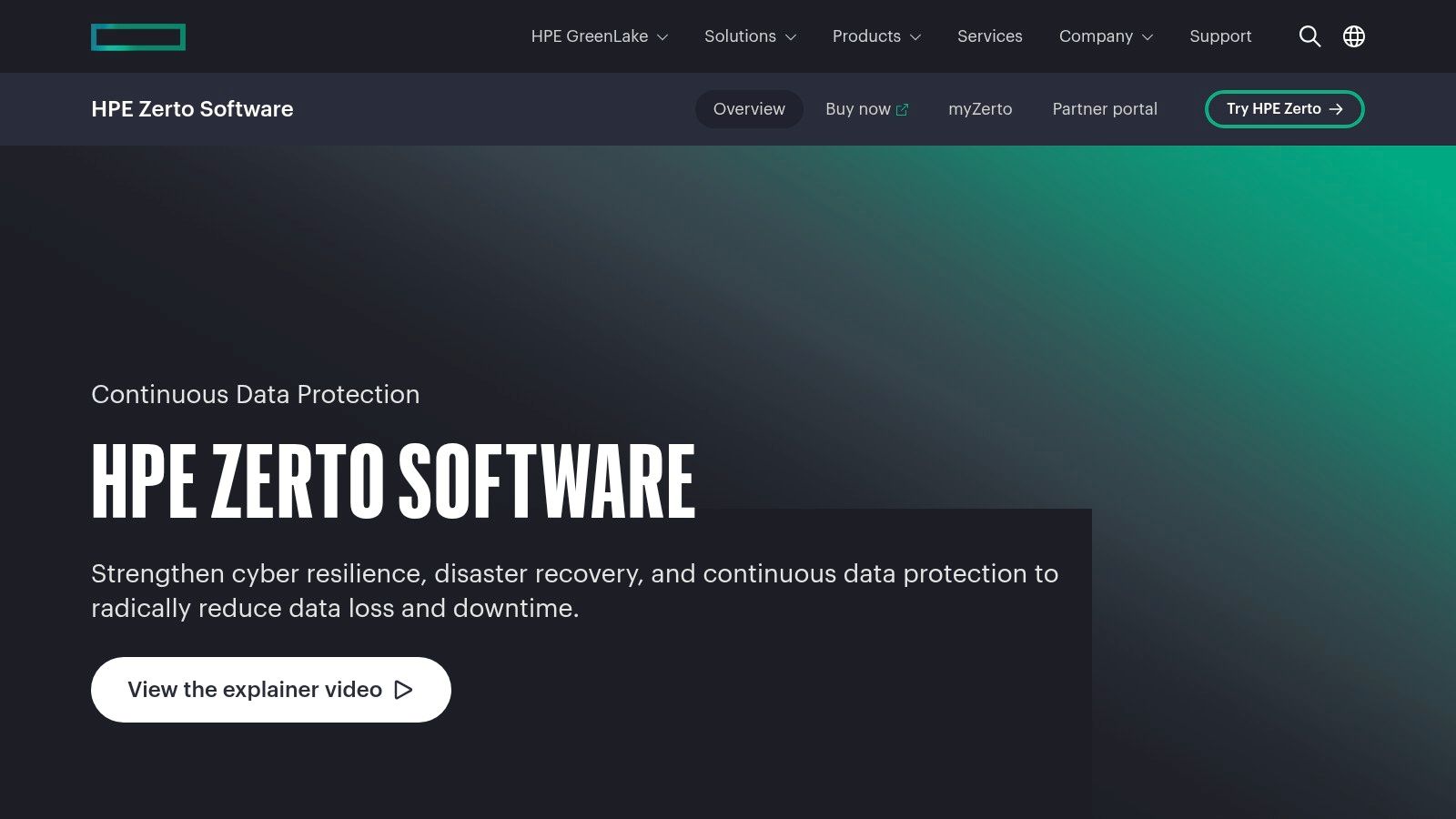Click the Try HPE Zerto button
The width and height of the screenshot is (1456, 819).
coord(1284,108)
